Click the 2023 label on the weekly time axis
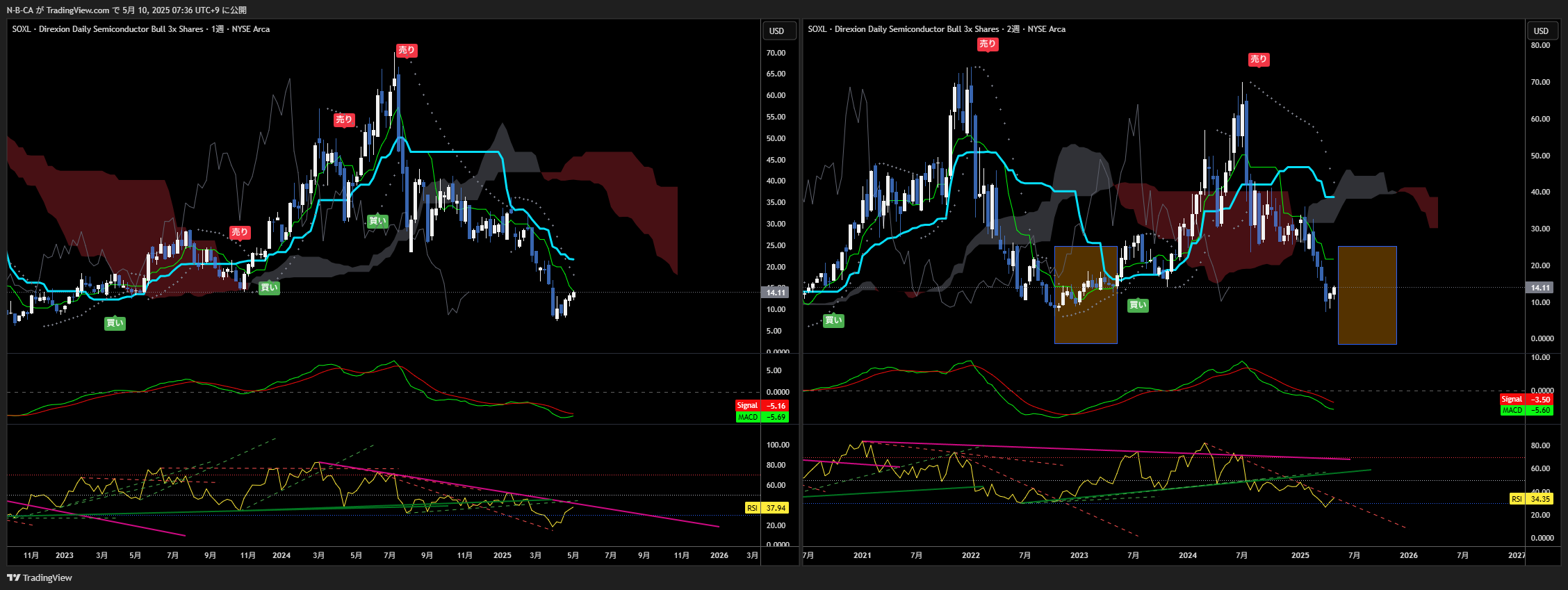This screenshot has width=1568, height=590. tap(65, 555)
